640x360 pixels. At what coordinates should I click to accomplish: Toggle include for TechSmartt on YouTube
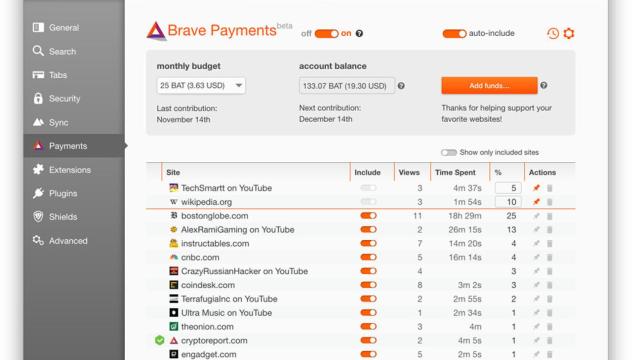point(368,188)
